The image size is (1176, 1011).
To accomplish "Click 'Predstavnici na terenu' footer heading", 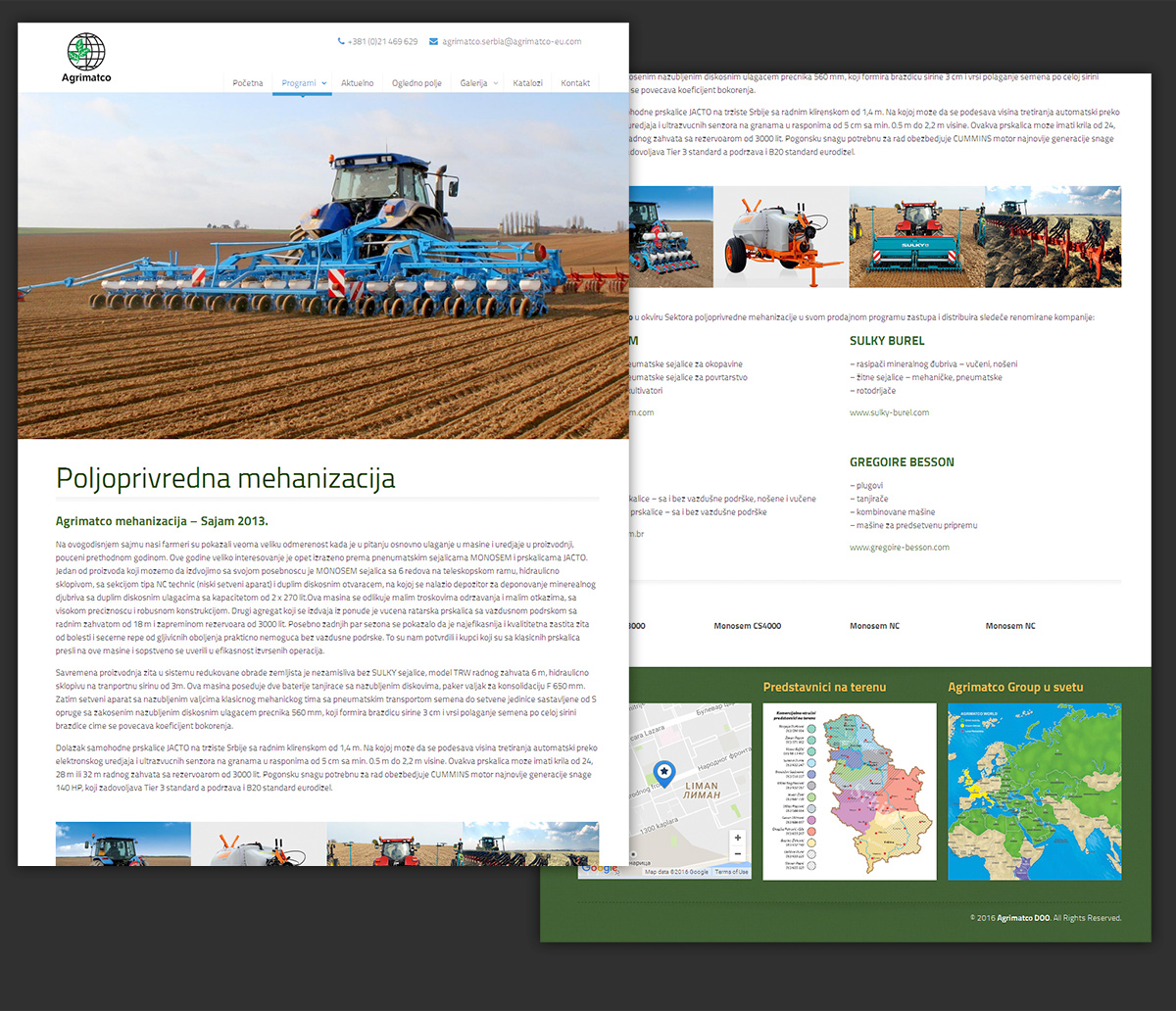I will click(824, 687).
